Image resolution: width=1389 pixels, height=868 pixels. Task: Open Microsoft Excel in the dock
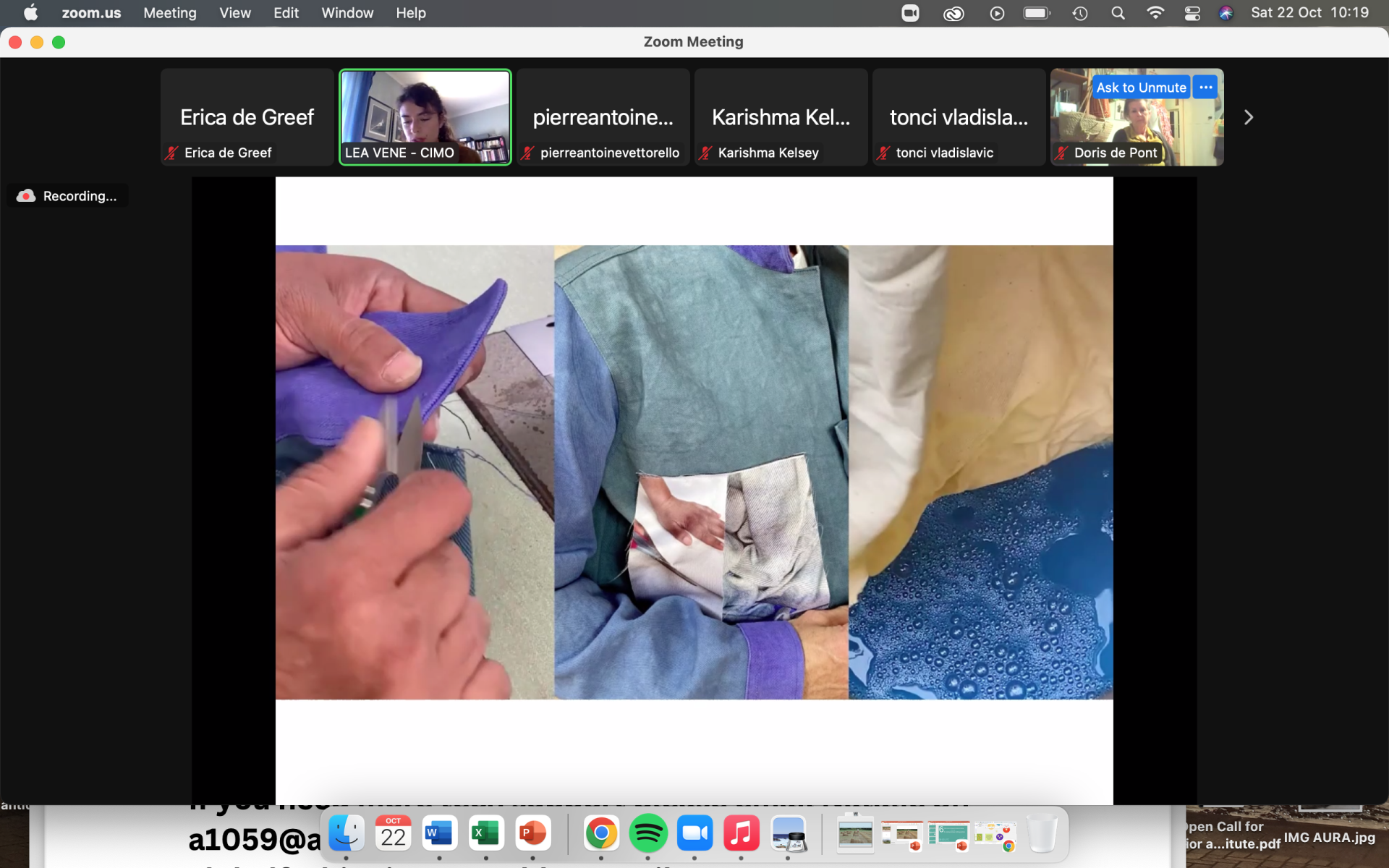pos(485,834)
